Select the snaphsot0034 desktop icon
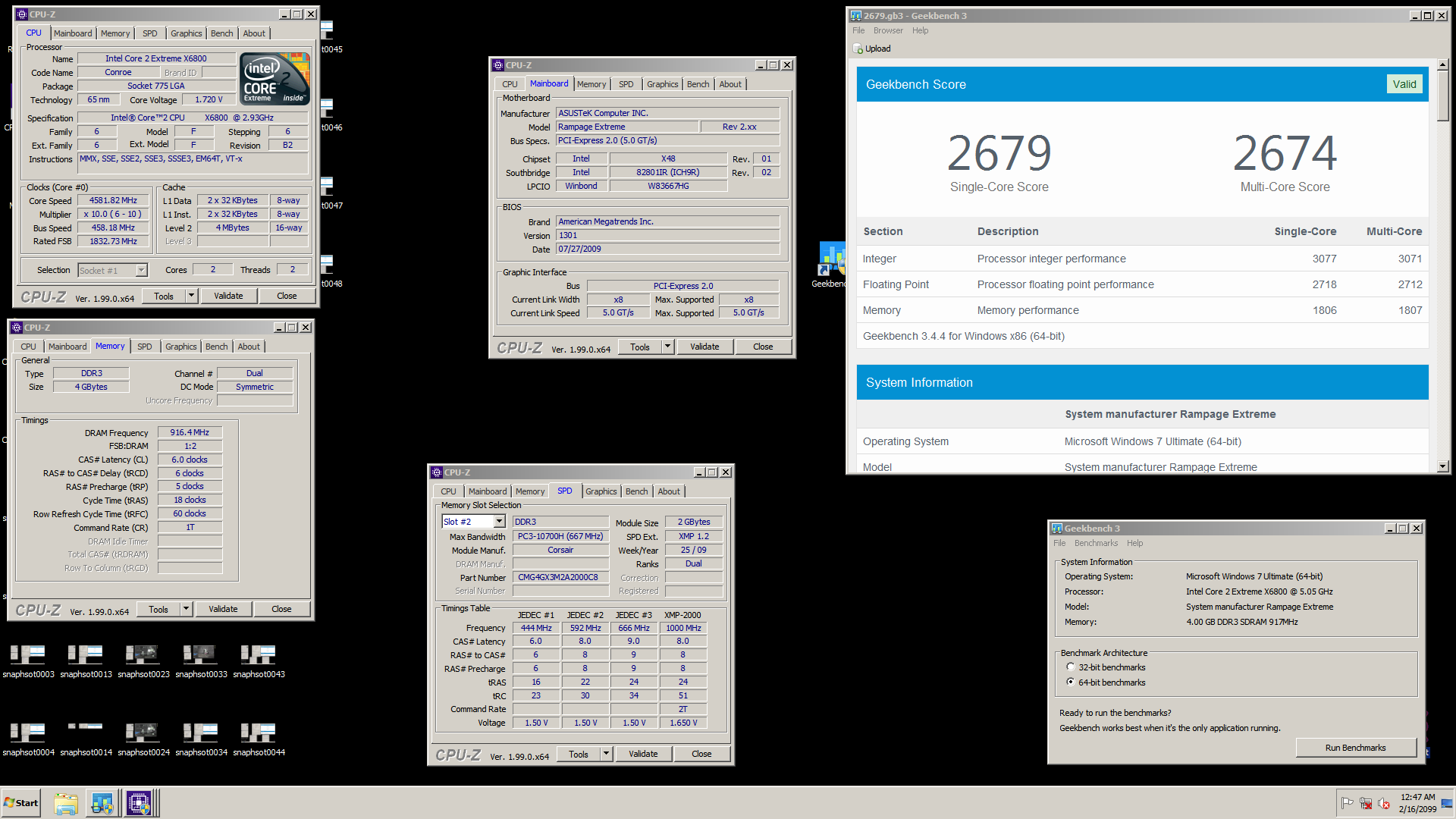The height and width of the screenshot is (819, 1456). click(201, 739)
